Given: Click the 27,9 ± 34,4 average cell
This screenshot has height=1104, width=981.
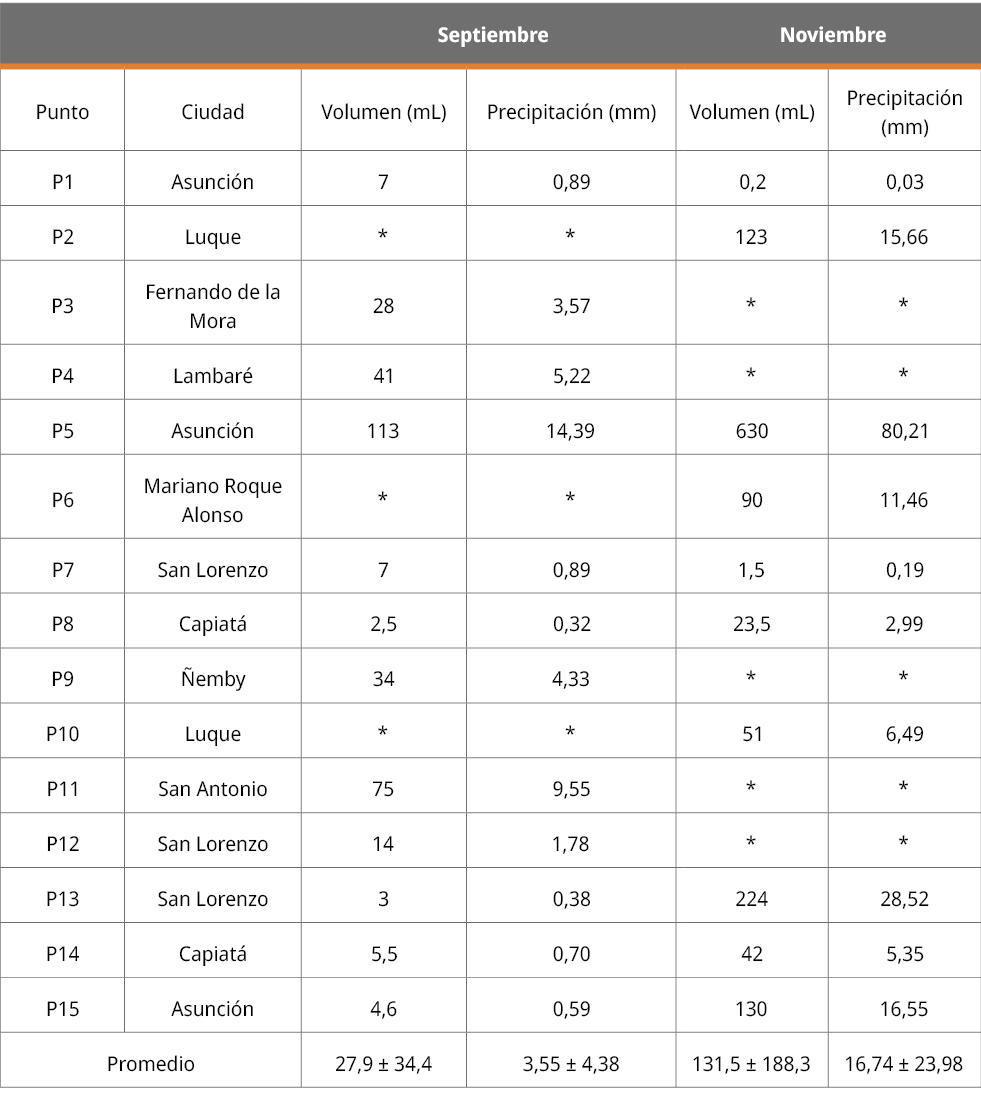Looking at the screenshot, I should click(383, 1064).
